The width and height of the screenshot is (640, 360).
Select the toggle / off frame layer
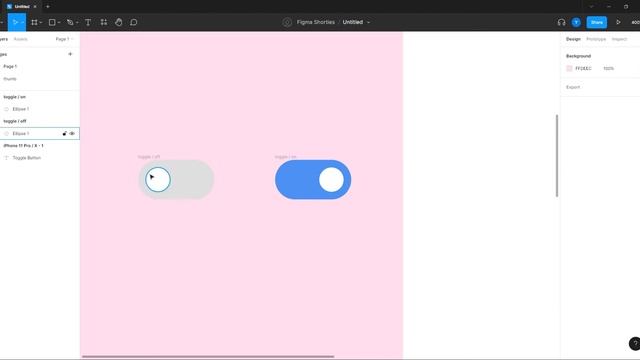click(15, 121)
